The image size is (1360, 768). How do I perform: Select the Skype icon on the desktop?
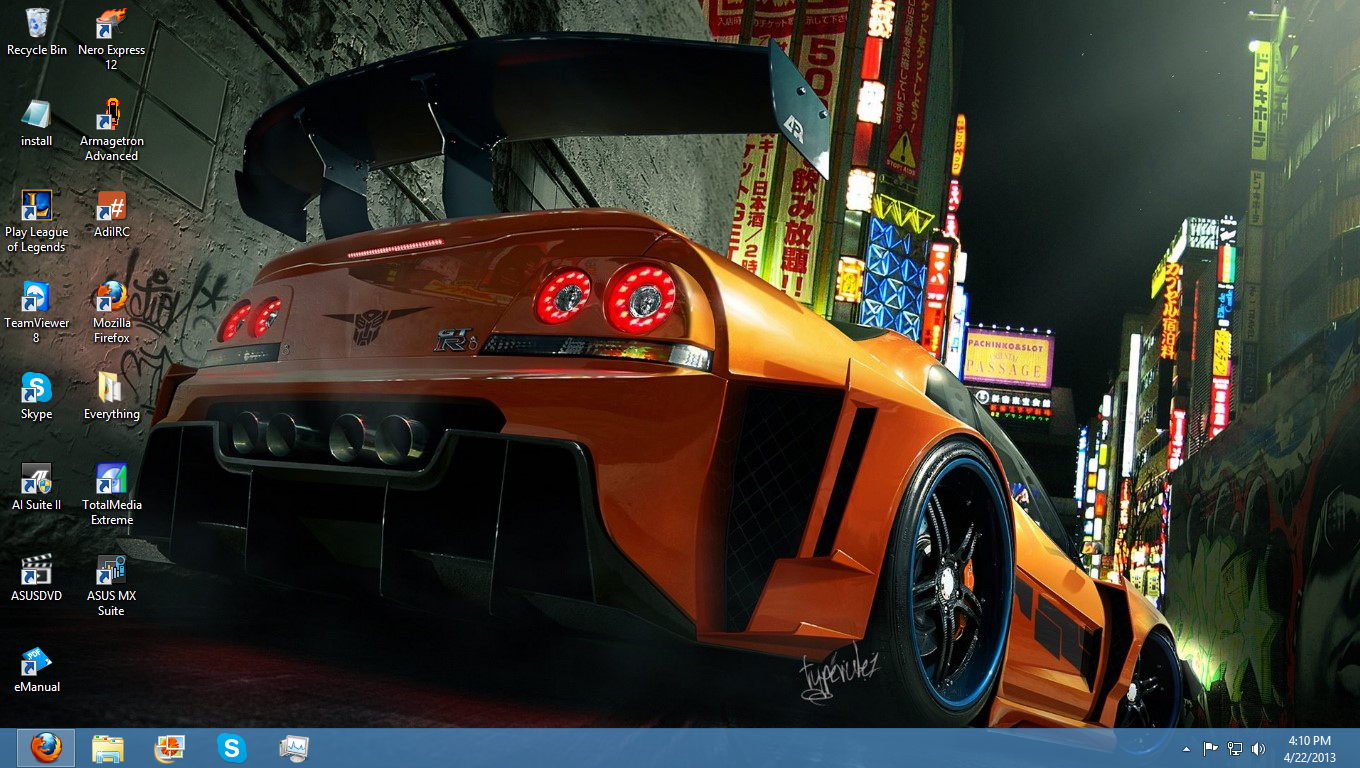37,388
